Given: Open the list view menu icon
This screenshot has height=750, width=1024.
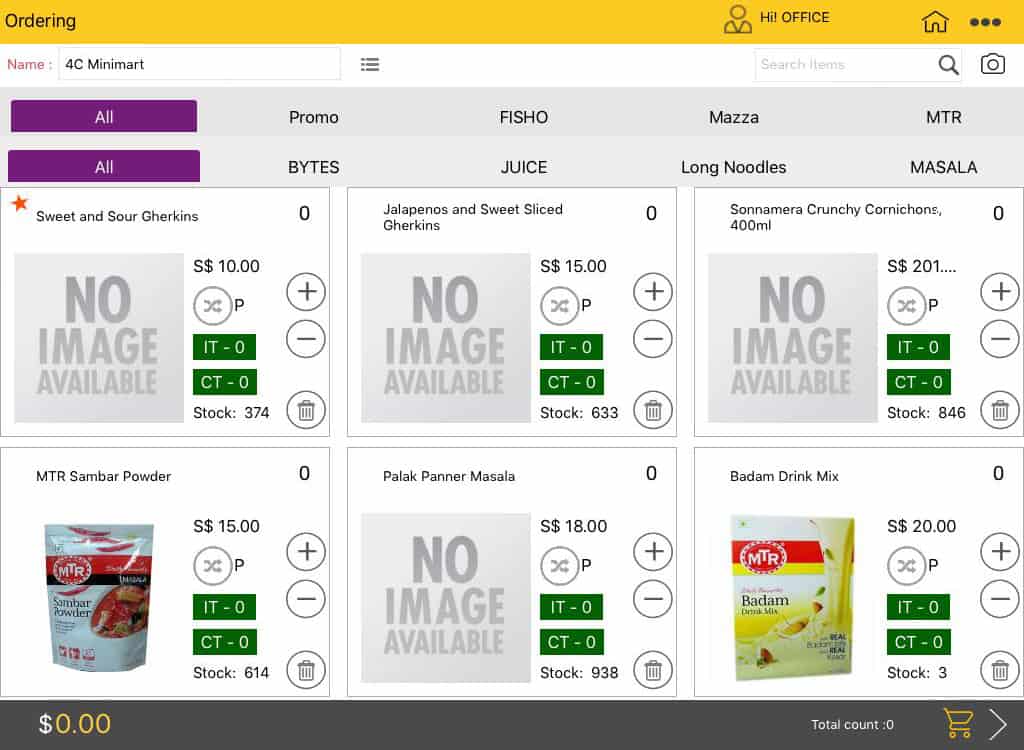Looking at the screenshot, I should [x=370, y=64].
